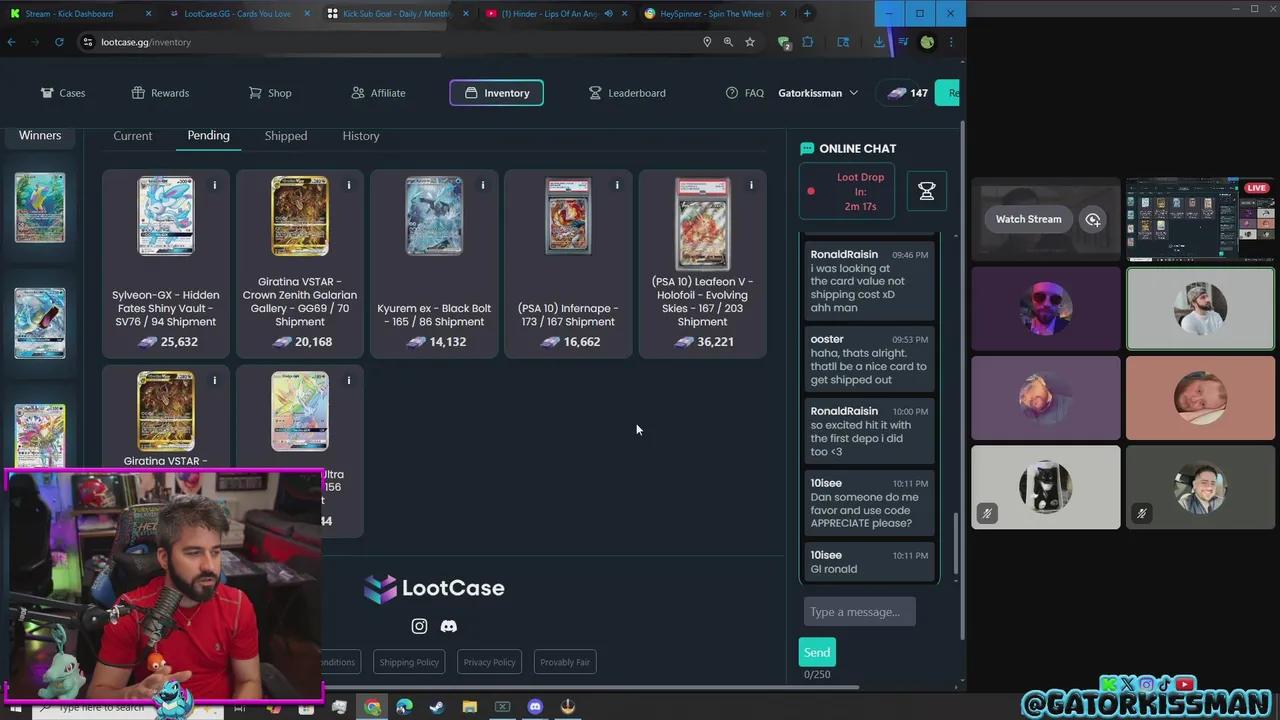Switch to the History tab
1280x720 pixels.
coord(361,136)
